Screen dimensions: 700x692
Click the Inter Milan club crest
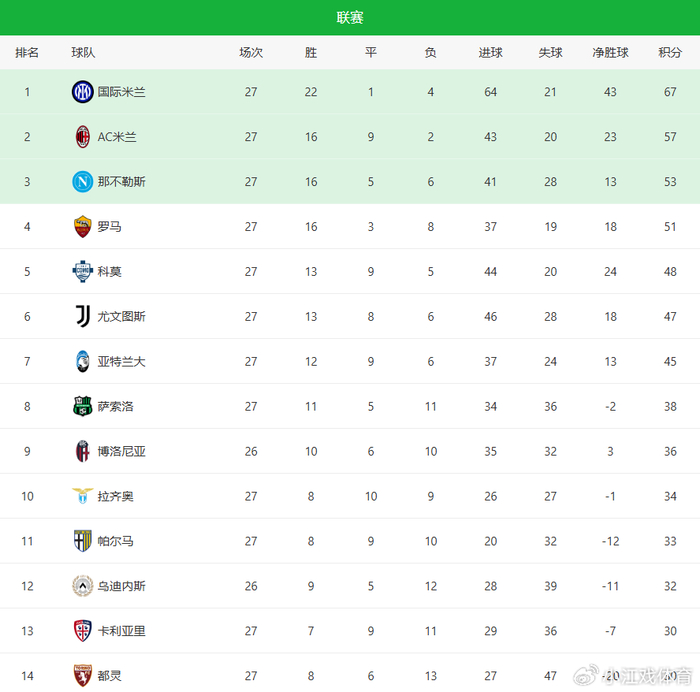82,92
